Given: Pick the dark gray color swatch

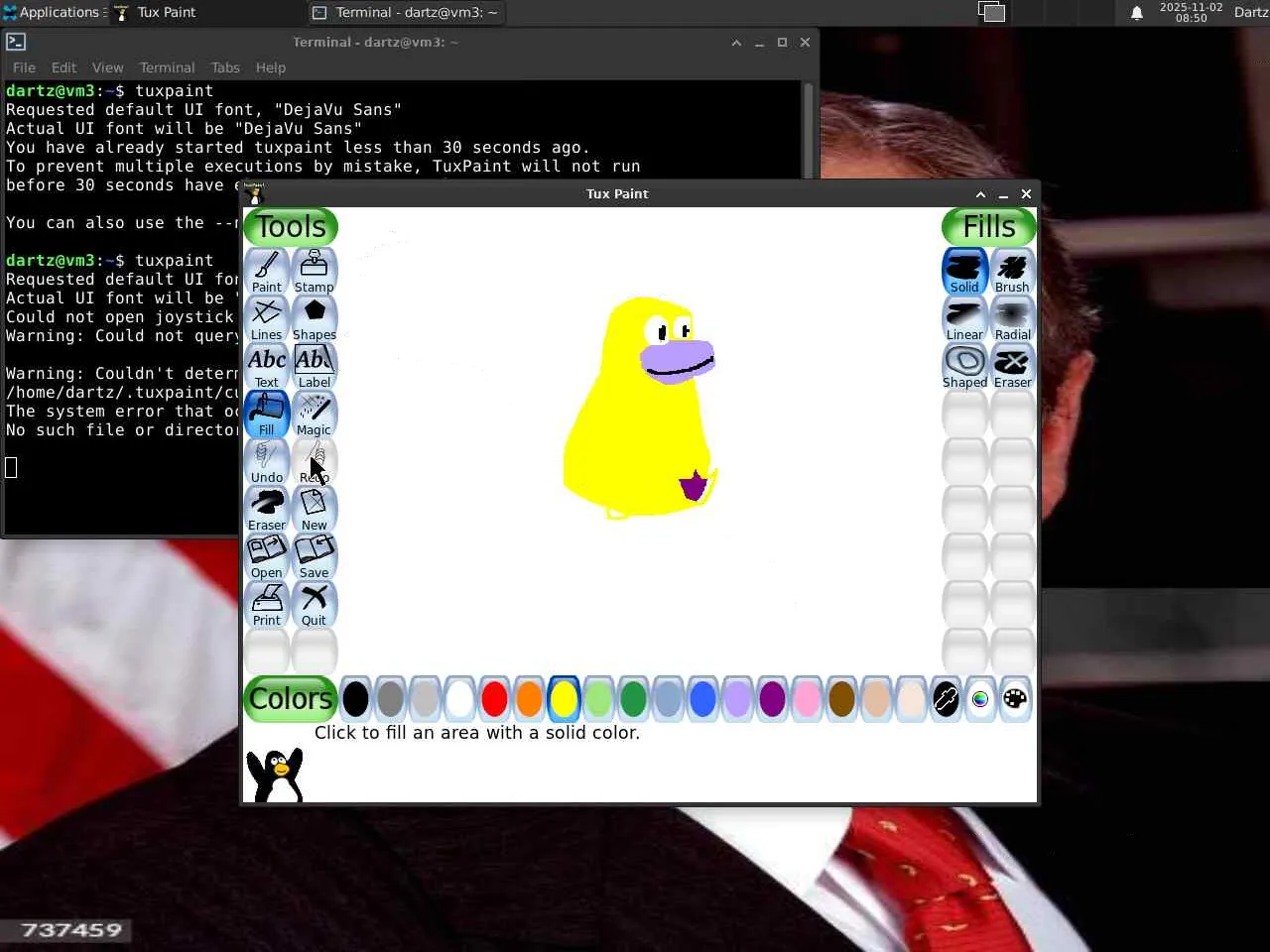Looking at the screenshot, I should [390, 699].
